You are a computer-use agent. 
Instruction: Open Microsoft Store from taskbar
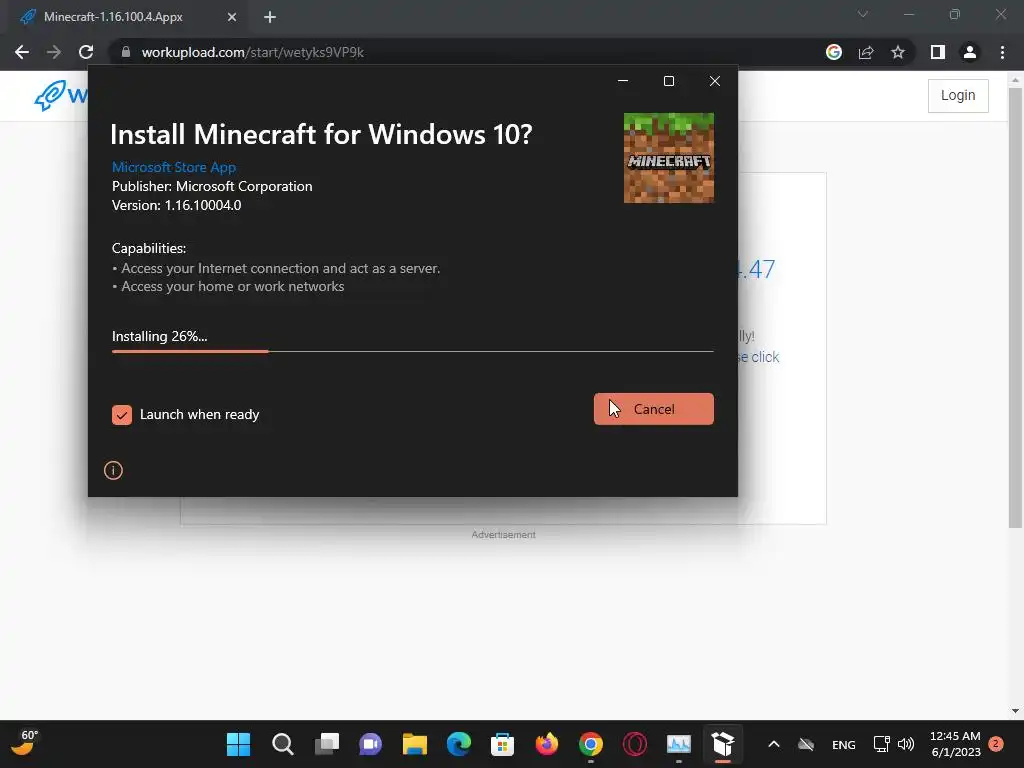(502, 744)
